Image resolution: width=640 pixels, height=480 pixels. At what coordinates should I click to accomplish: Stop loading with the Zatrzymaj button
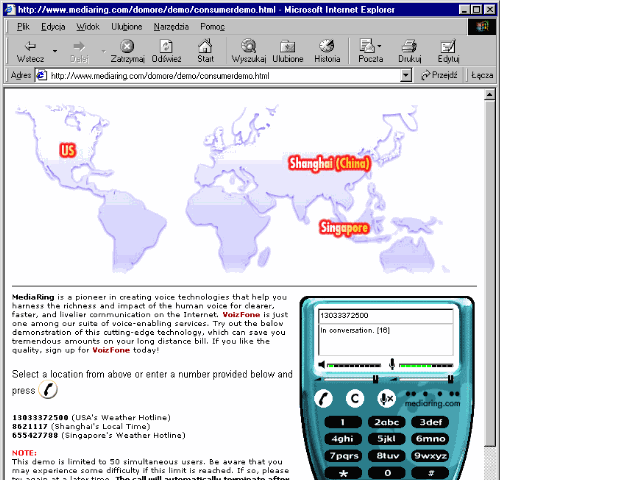127,51
